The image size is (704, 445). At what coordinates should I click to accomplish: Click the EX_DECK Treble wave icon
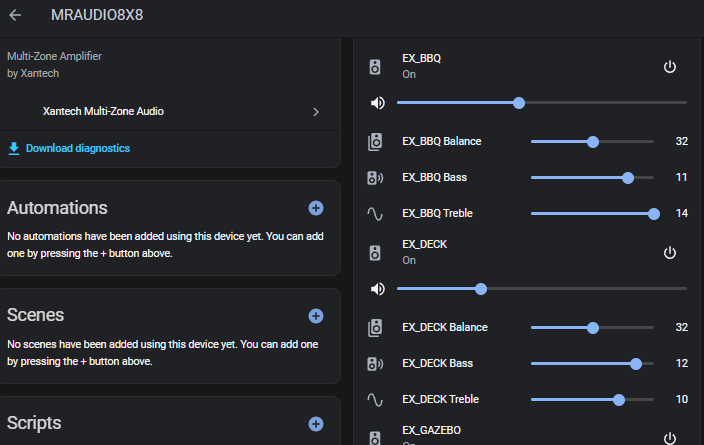click(x=376, y=399)
